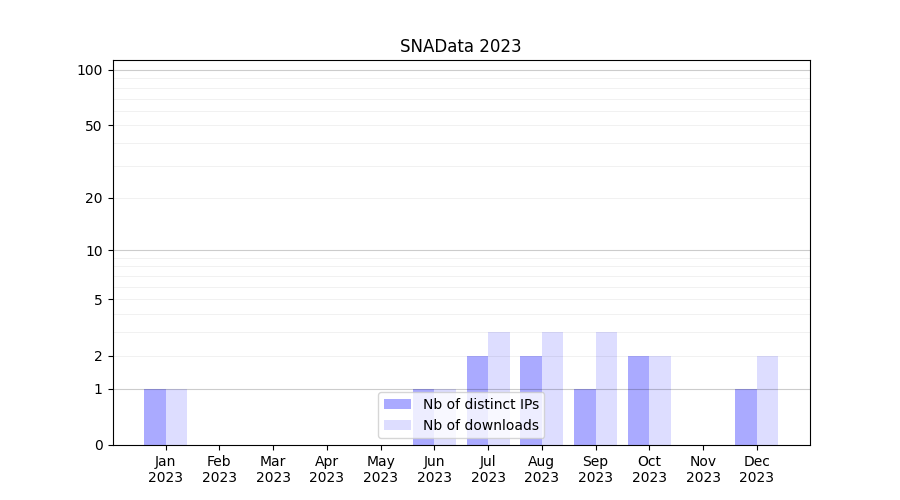Click the 'Nov 2023' x-axis label
The height and width of the screenshot is (500, 900).
point(703,469)
